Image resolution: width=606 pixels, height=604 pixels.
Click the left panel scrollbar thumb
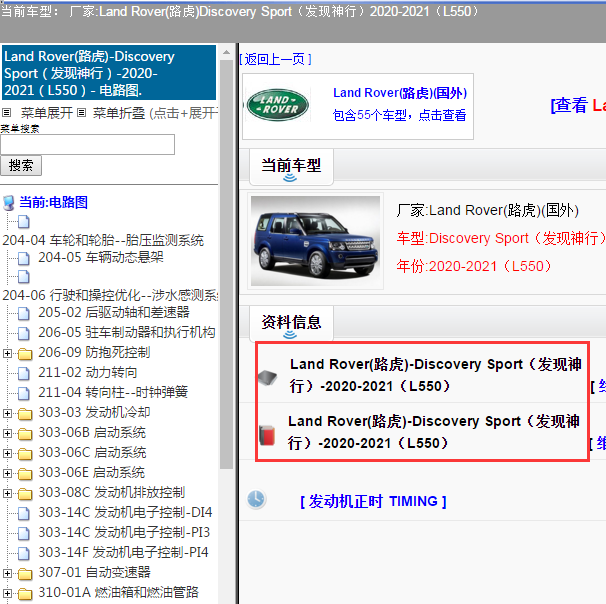pyautogui.click(x=226, y=264)
